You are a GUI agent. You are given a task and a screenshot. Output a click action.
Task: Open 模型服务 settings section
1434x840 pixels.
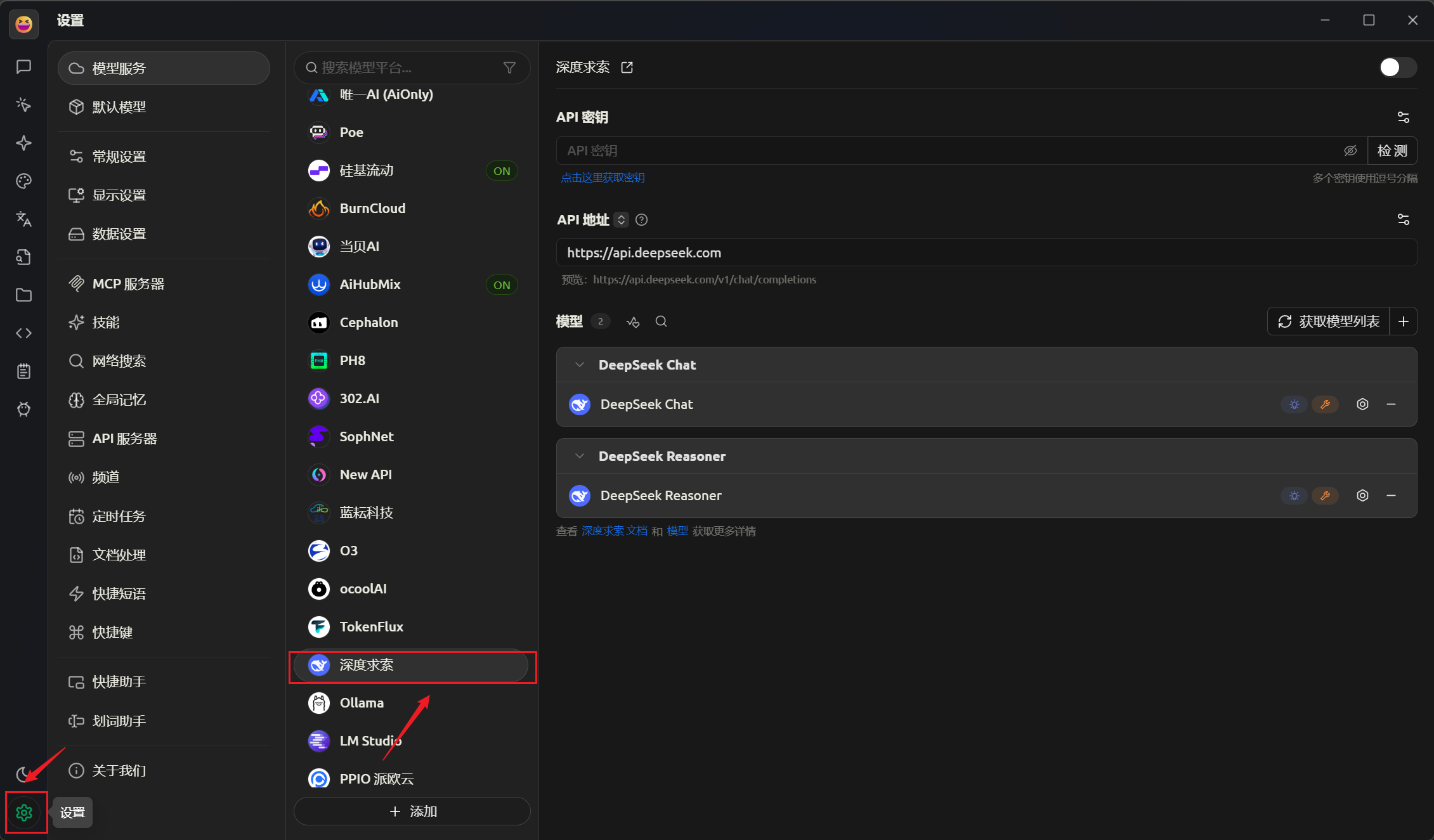click(x=164, y=68)
